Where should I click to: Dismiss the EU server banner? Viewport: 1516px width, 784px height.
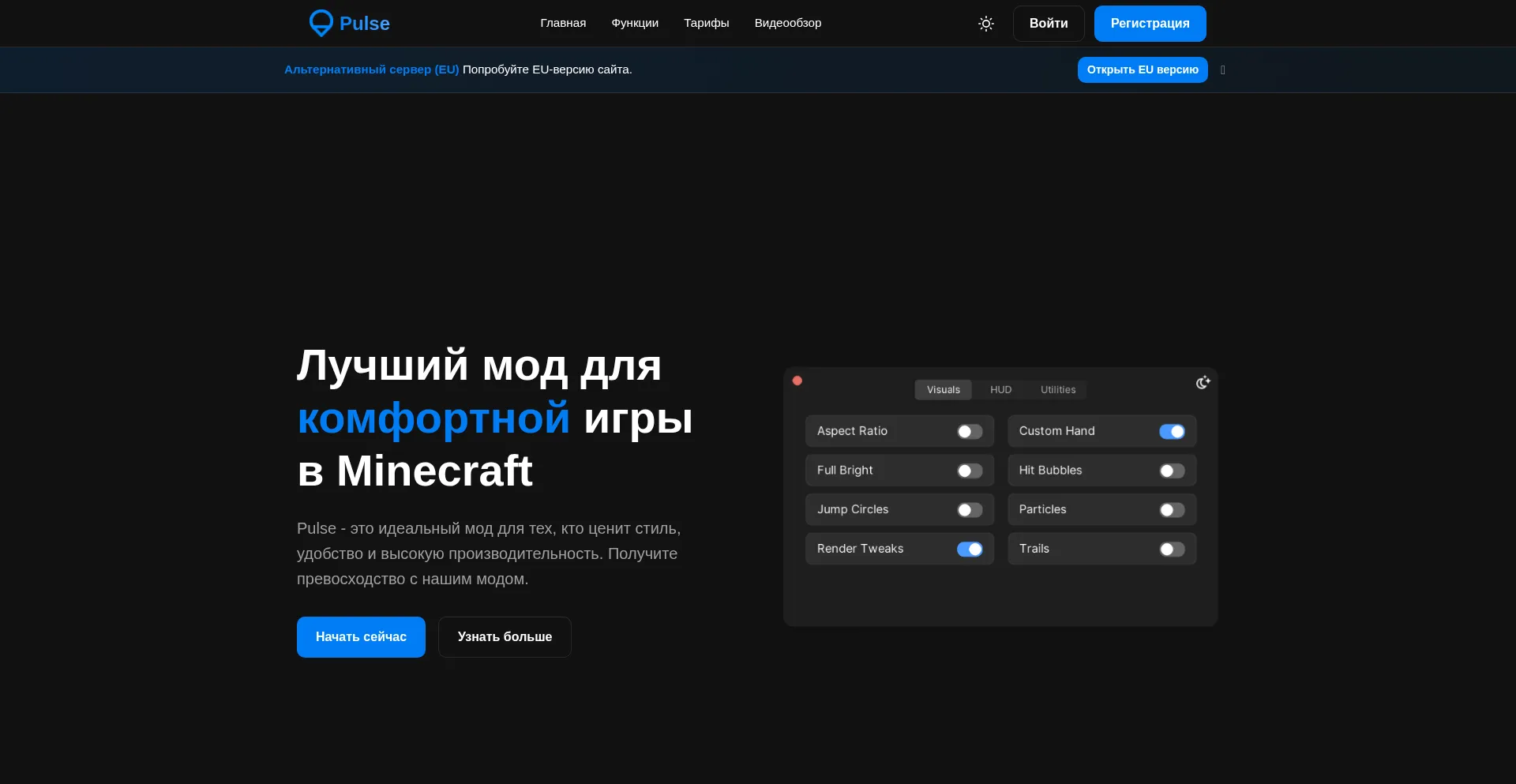click(1223, 70)
